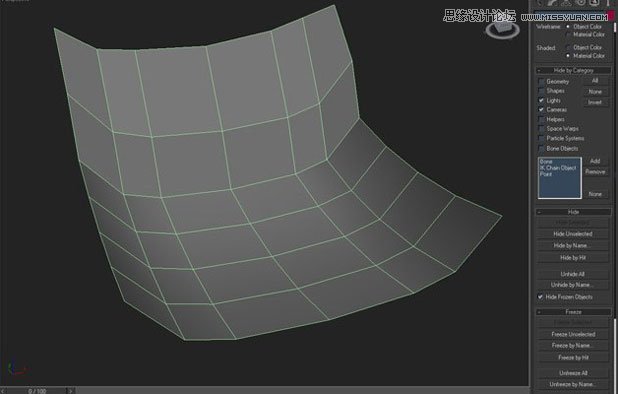Click Add next to the category list
Image resolution: width=618 pixels, height=394 pixels.
click(x=595, y=161)
